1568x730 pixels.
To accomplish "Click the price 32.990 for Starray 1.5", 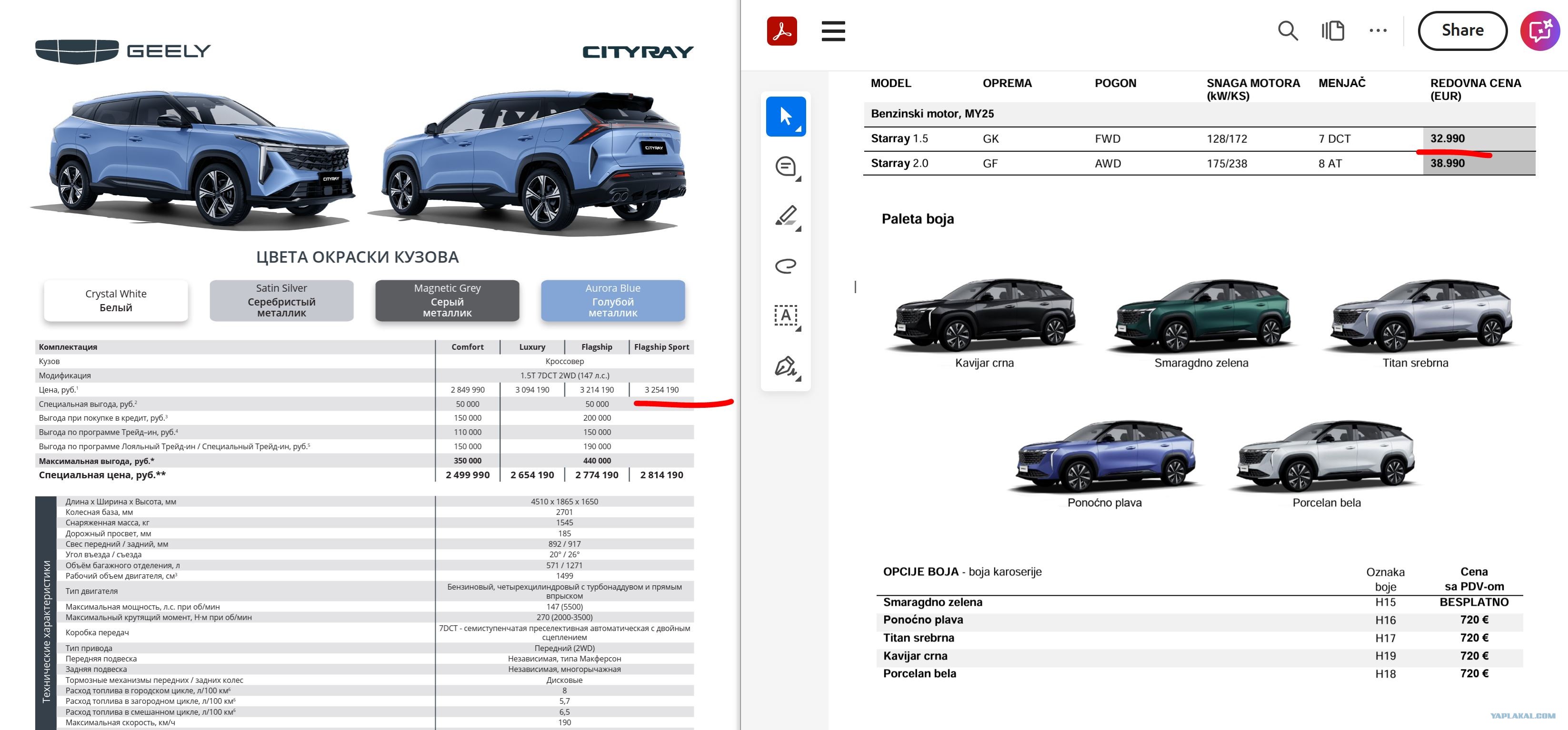I will tap(1448, 138).
